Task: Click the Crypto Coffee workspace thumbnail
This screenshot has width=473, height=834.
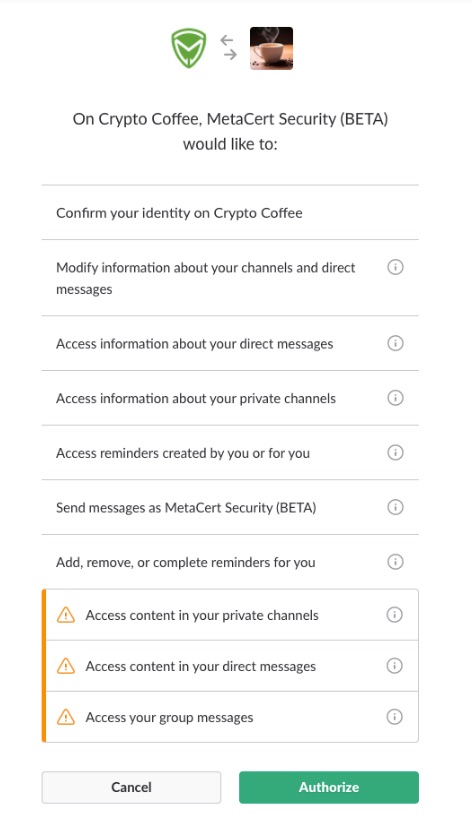Action: tap(271, 48)
